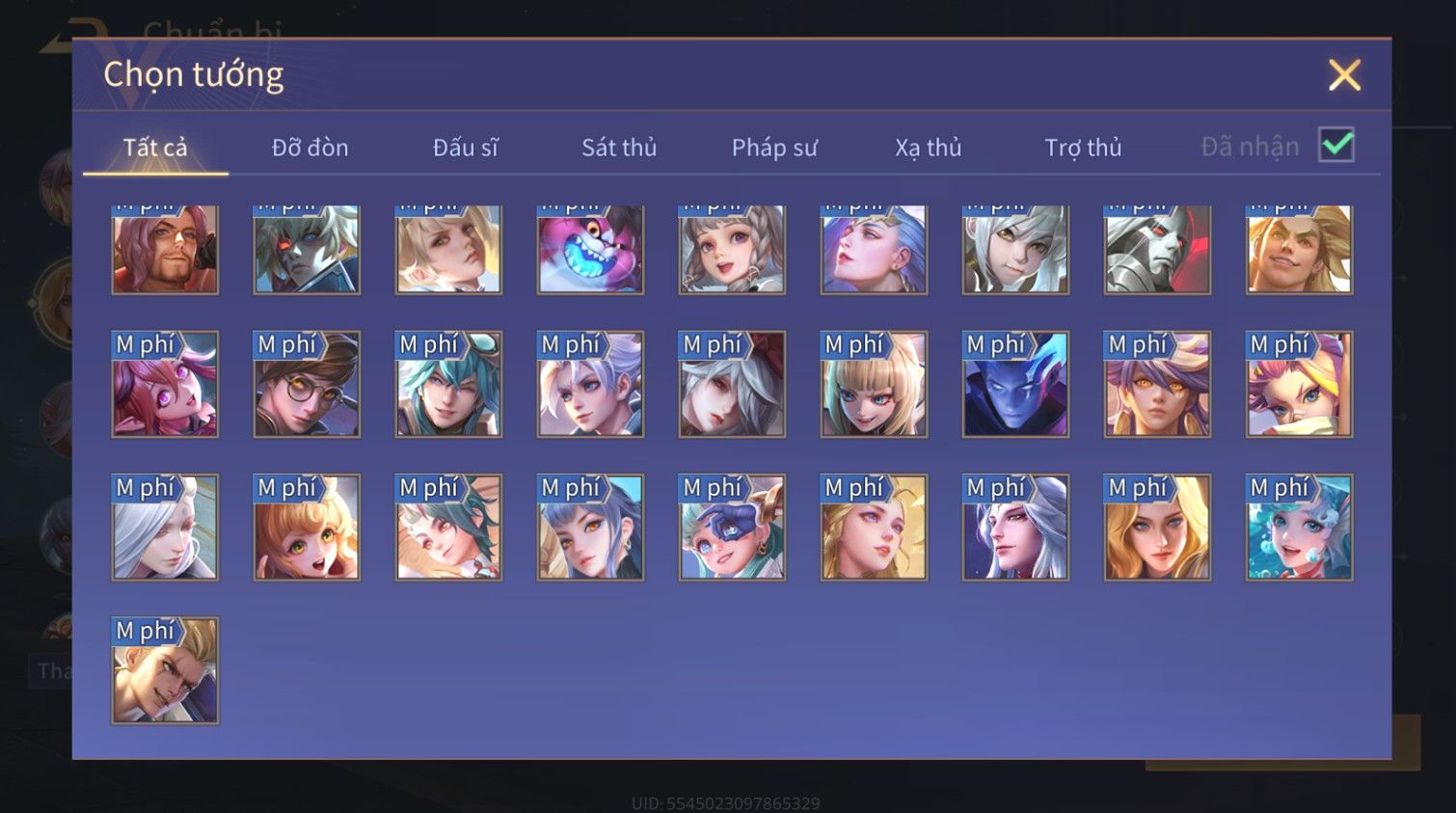Open the Sát thủ tab
The image size is (1456, 813).
coord(619,148)
